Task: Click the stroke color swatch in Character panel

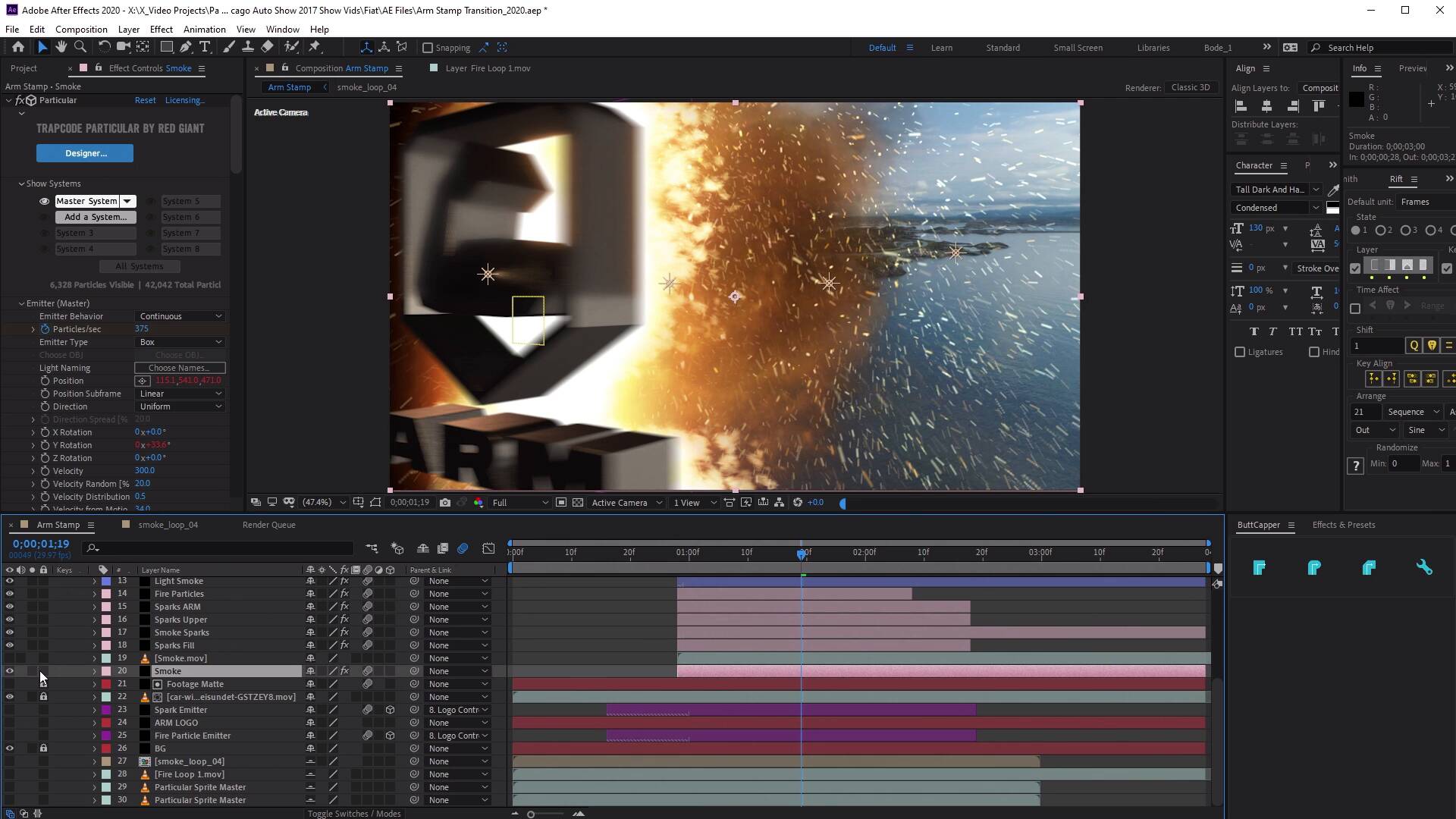Action: tap(1334, 210)
